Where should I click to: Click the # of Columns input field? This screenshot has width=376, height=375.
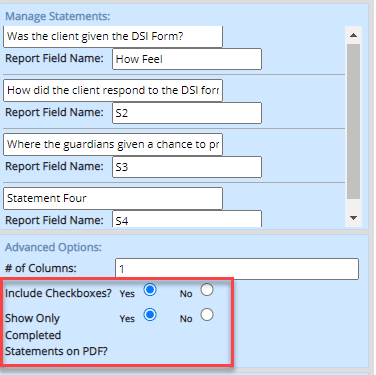[x=237, y=269]
